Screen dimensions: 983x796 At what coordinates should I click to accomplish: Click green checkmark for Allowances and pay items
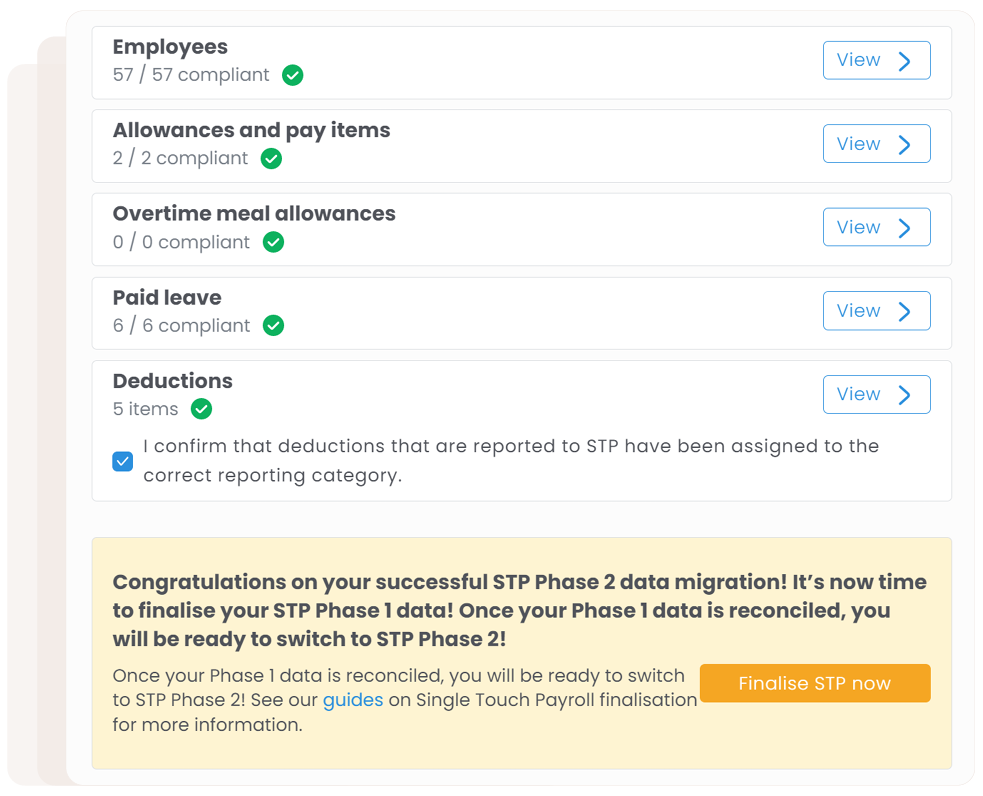(x=271, y=158)
